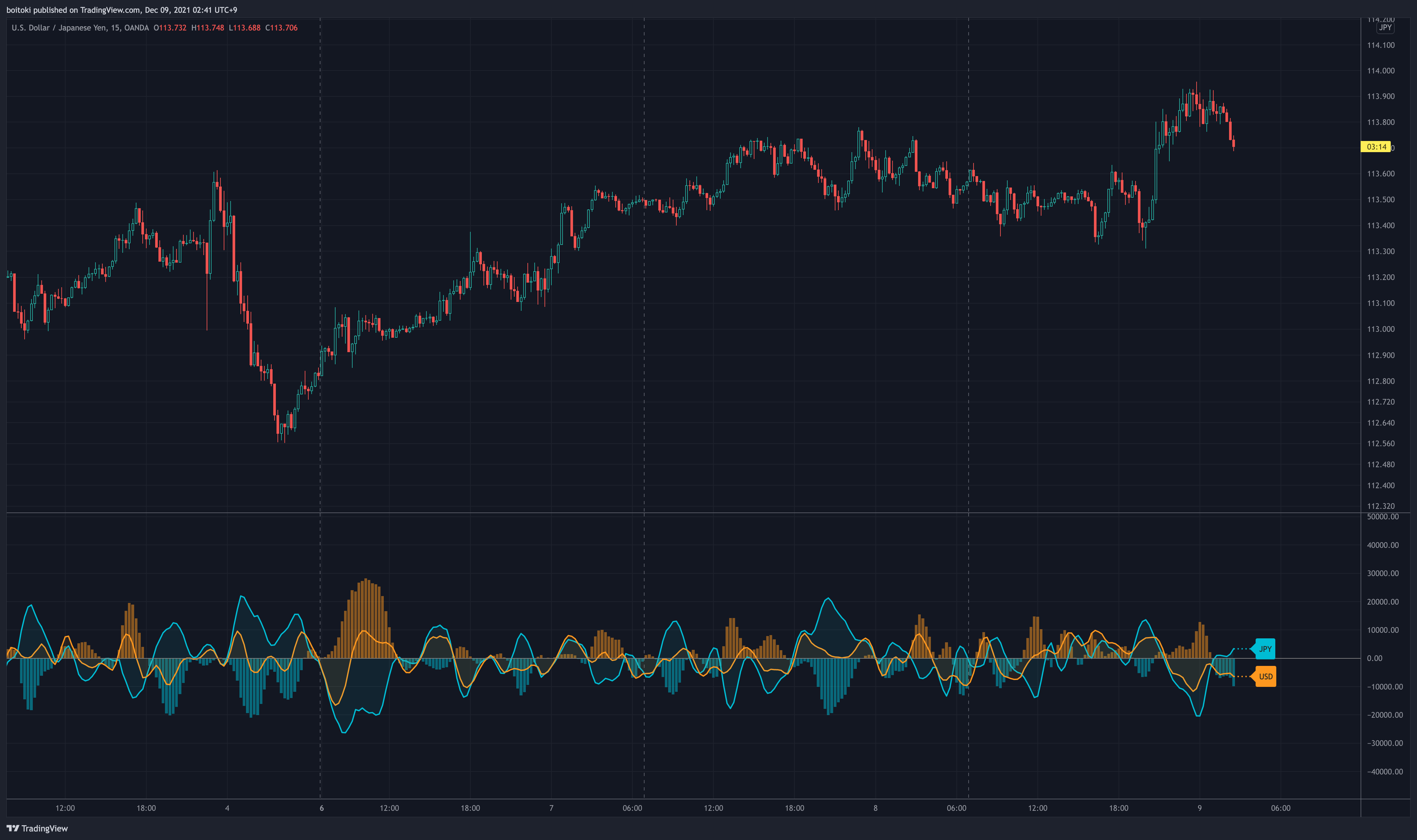Click the 0.00 indicator axis label
This screenshot has width=1417, height=840.
(1375, 658)
